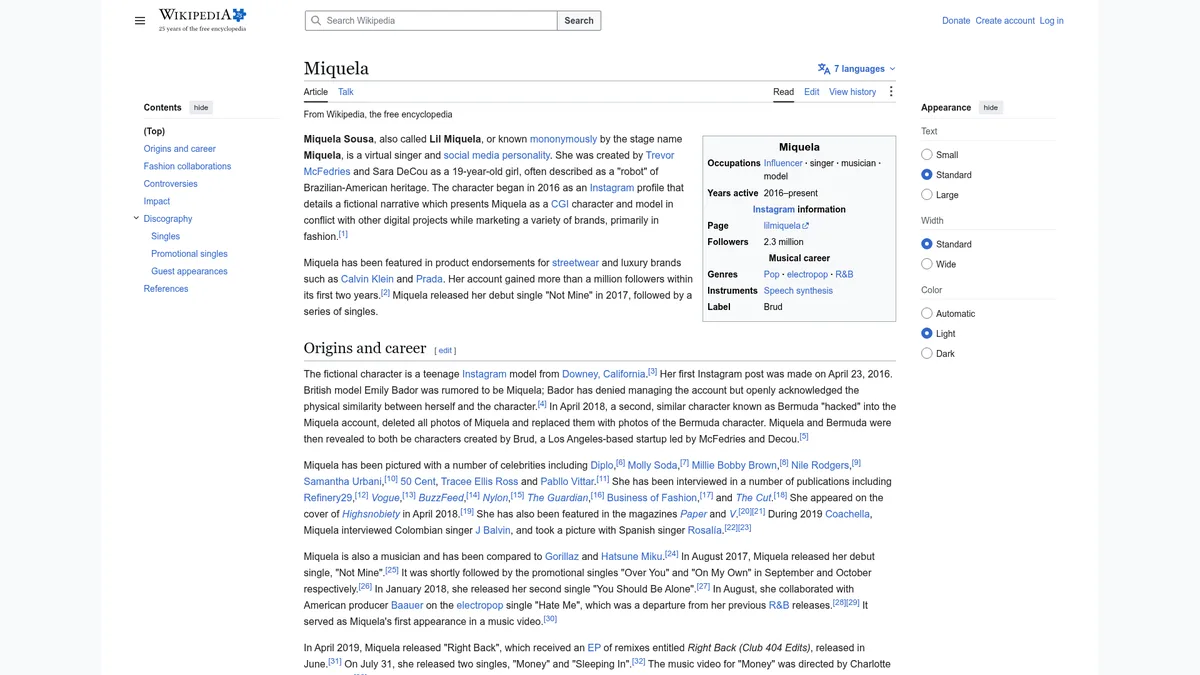Go to the Wikipedia logo home page

202,20
